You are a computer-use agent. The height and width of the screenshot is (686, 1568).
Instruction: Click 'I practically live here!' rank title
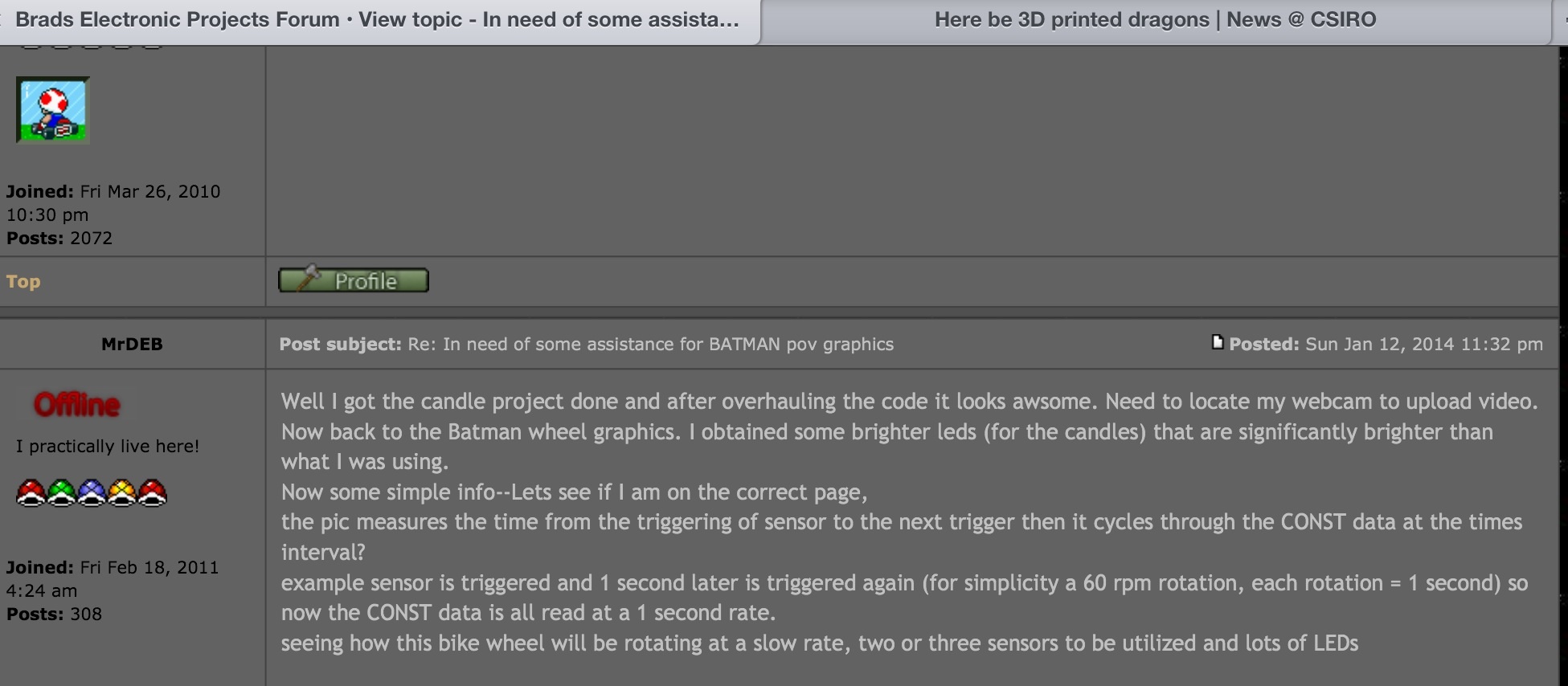click(108, 446)
